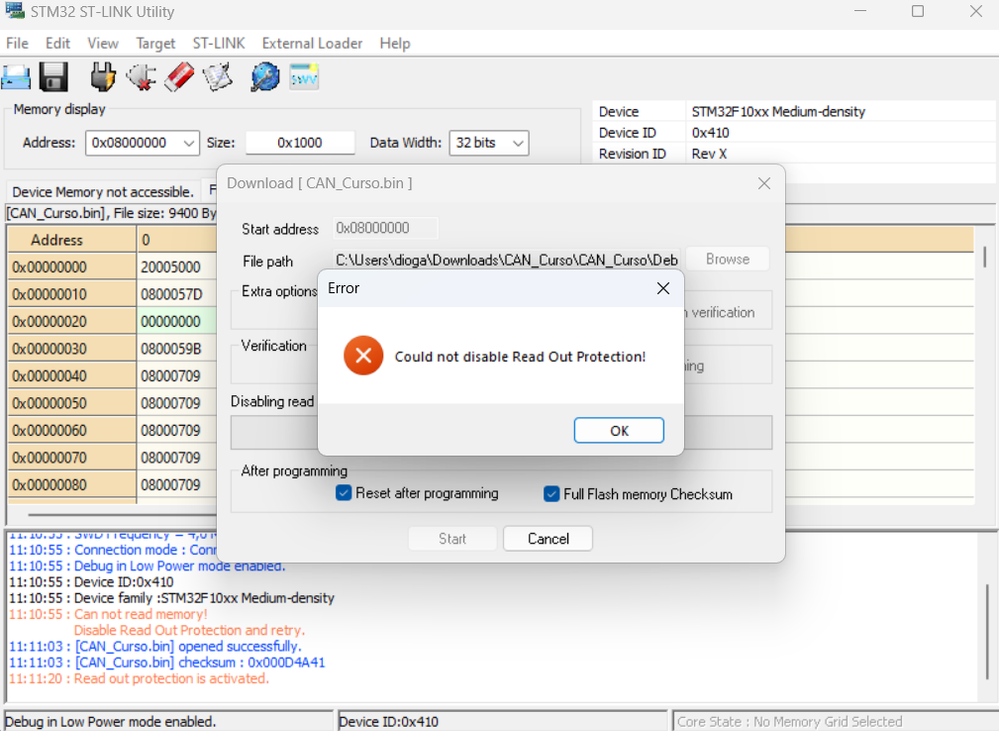Open the Target menu
This screenshot has height=731, width=999.
click(155, 43)
